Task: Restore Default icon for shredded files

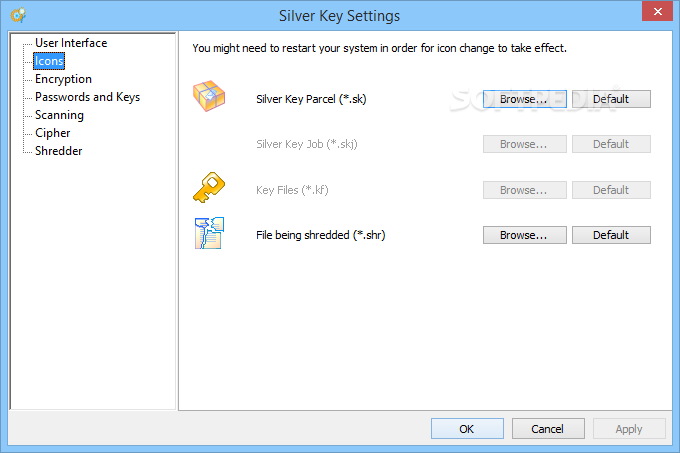Action: (611, 235)
